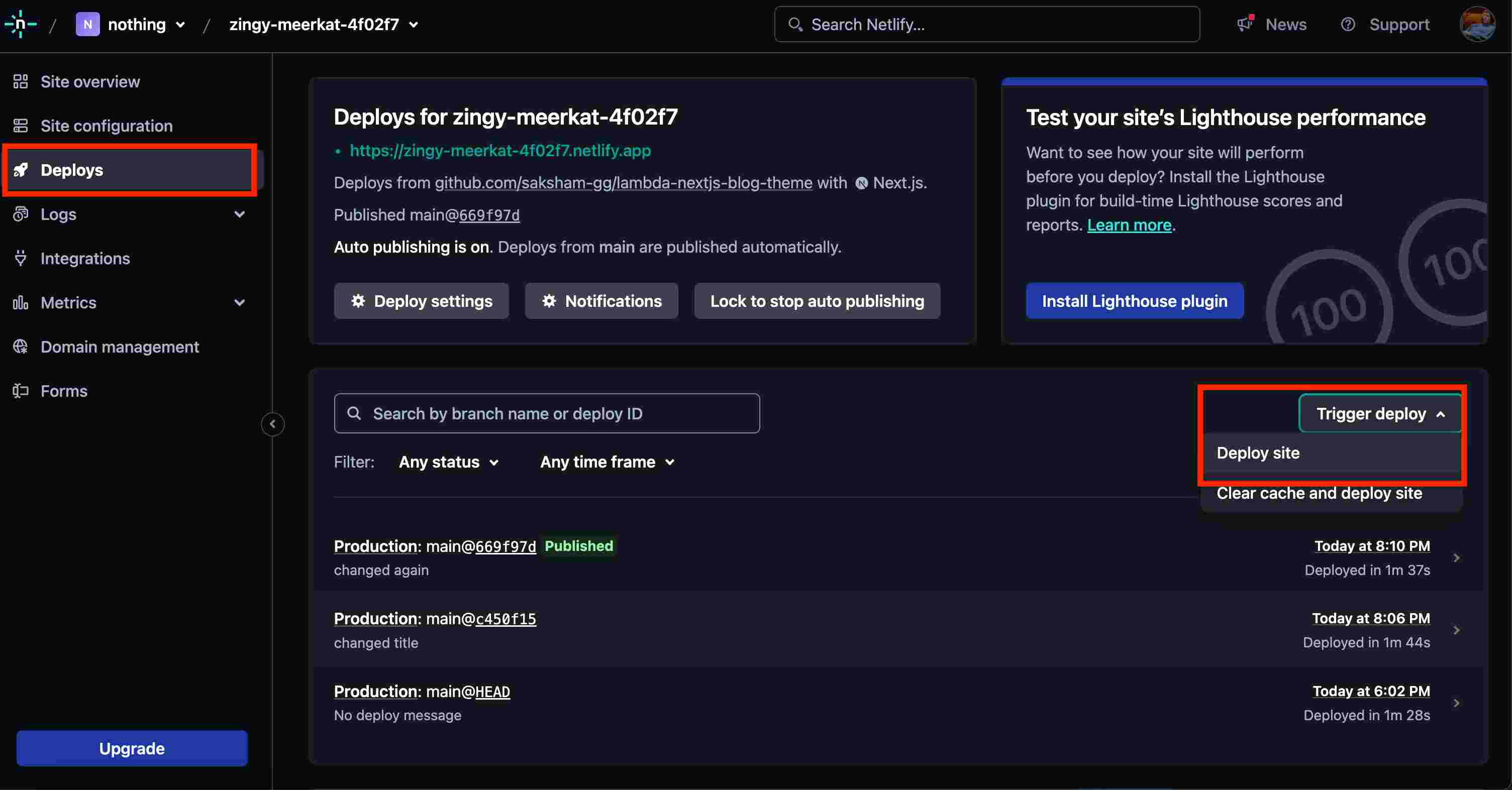Viewport: 1512px width, 790px height.
Task: Open the Production main@HEAD deploy
Action: 422,692
